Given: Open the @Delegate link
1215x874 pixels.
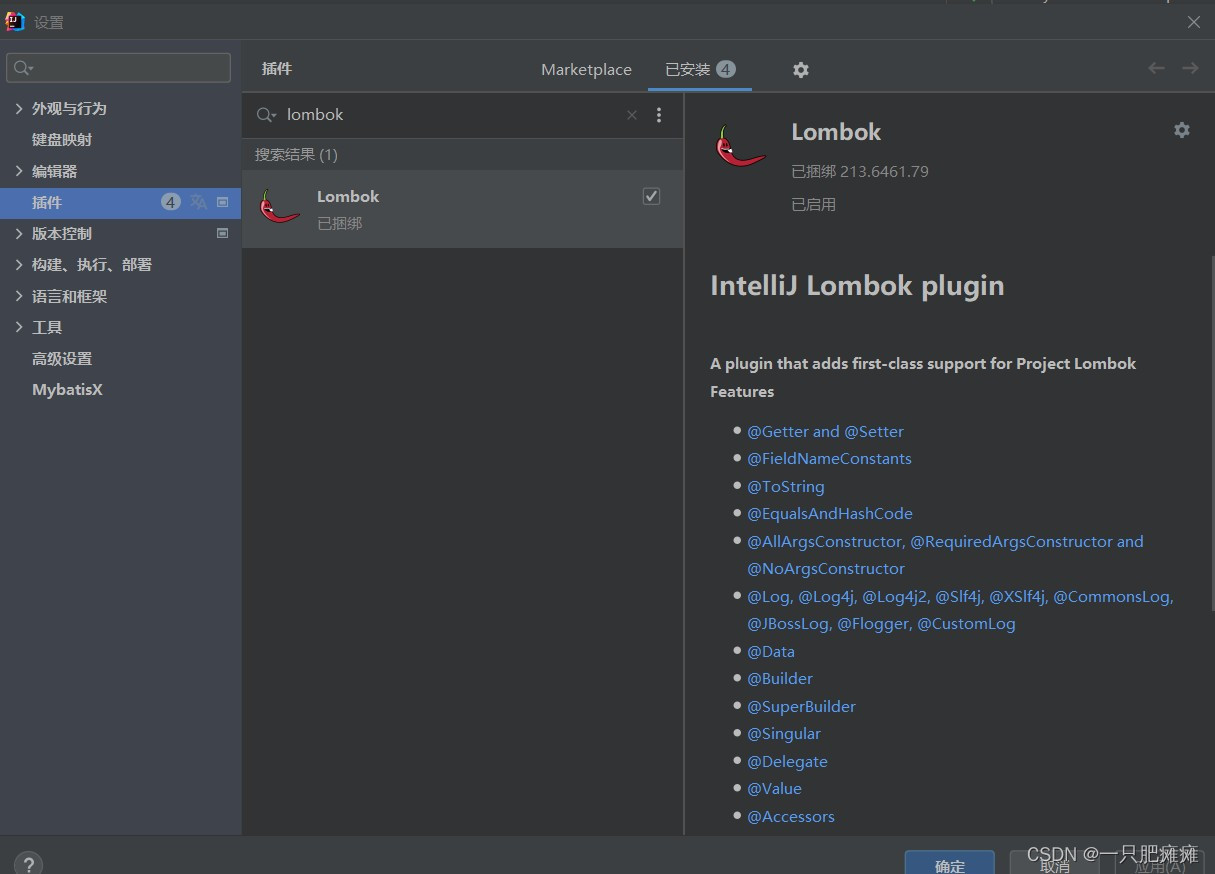Looking at the screenshot, I should pos(787,761).
